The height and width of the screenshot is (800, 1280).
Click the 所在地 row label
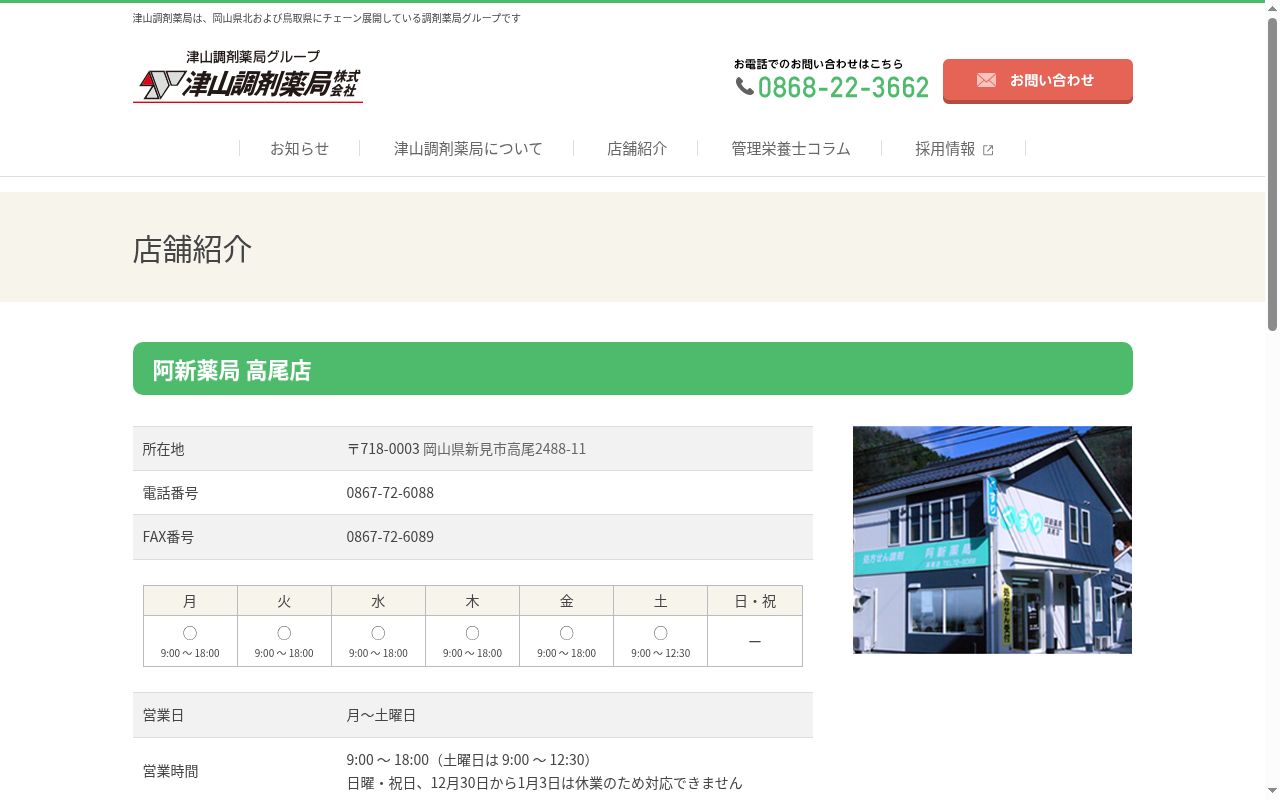tap(164, 449)
